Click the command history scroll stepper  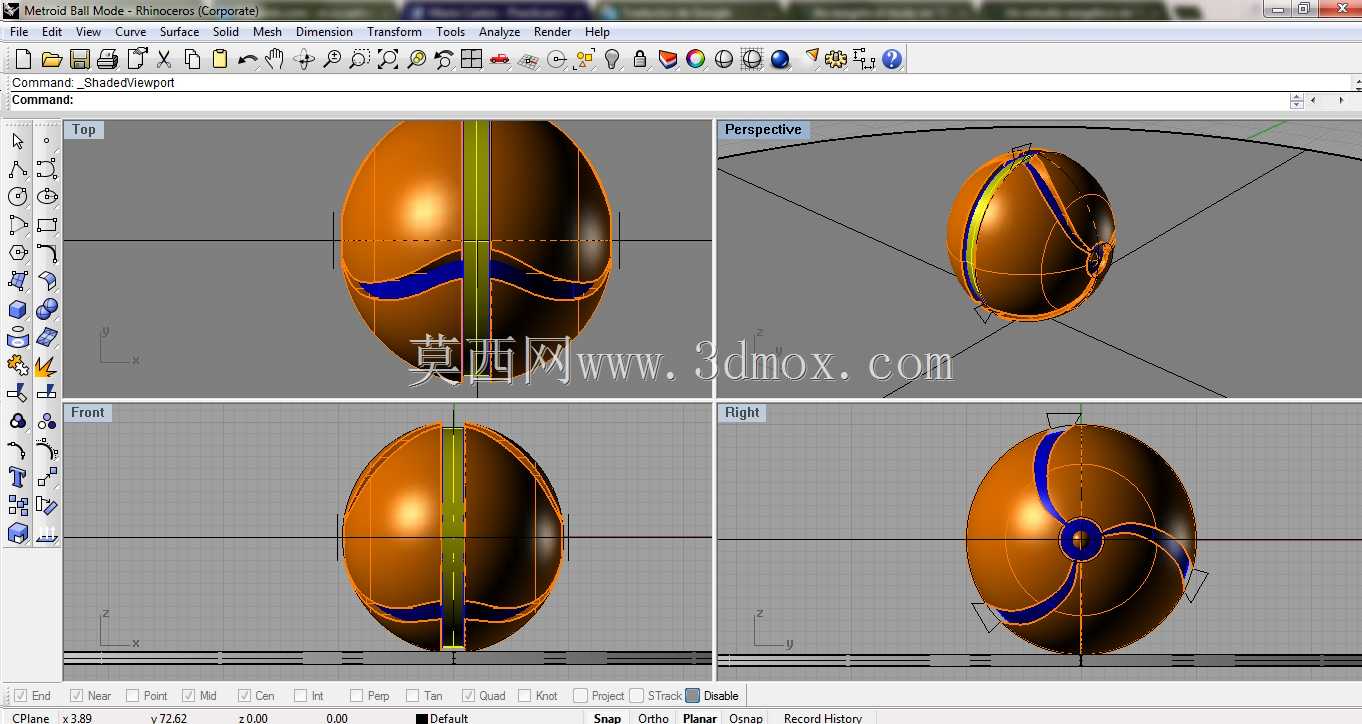coord(1297,100)
